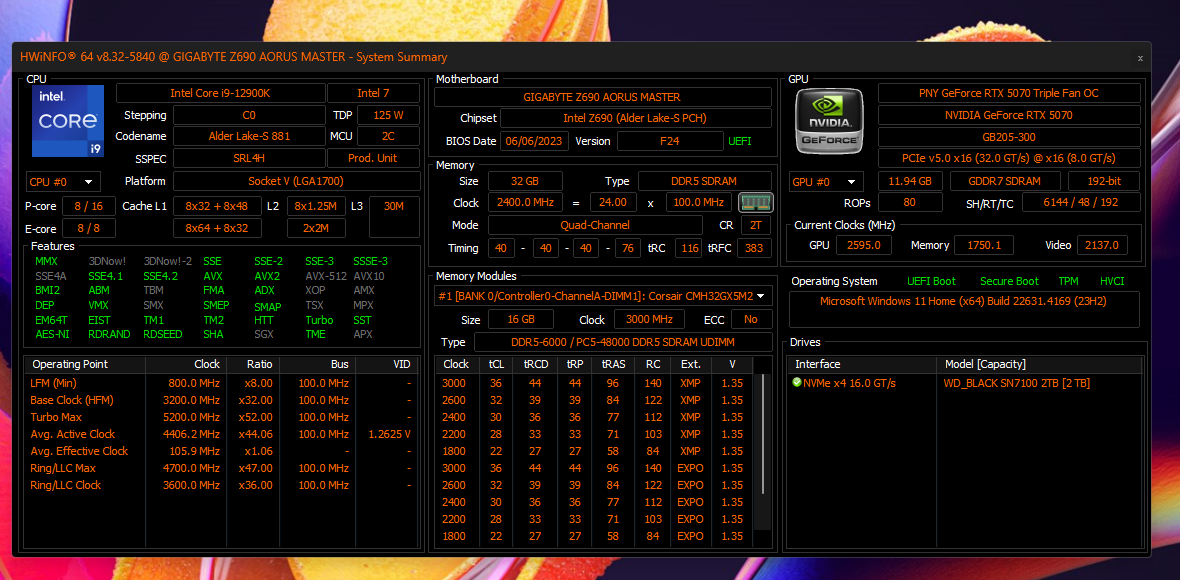Image resolution: width=1180 pixels, height=580 pixels.
Task: Click the DDR5 SDRAM memory type field
Action: coord(704,181)
